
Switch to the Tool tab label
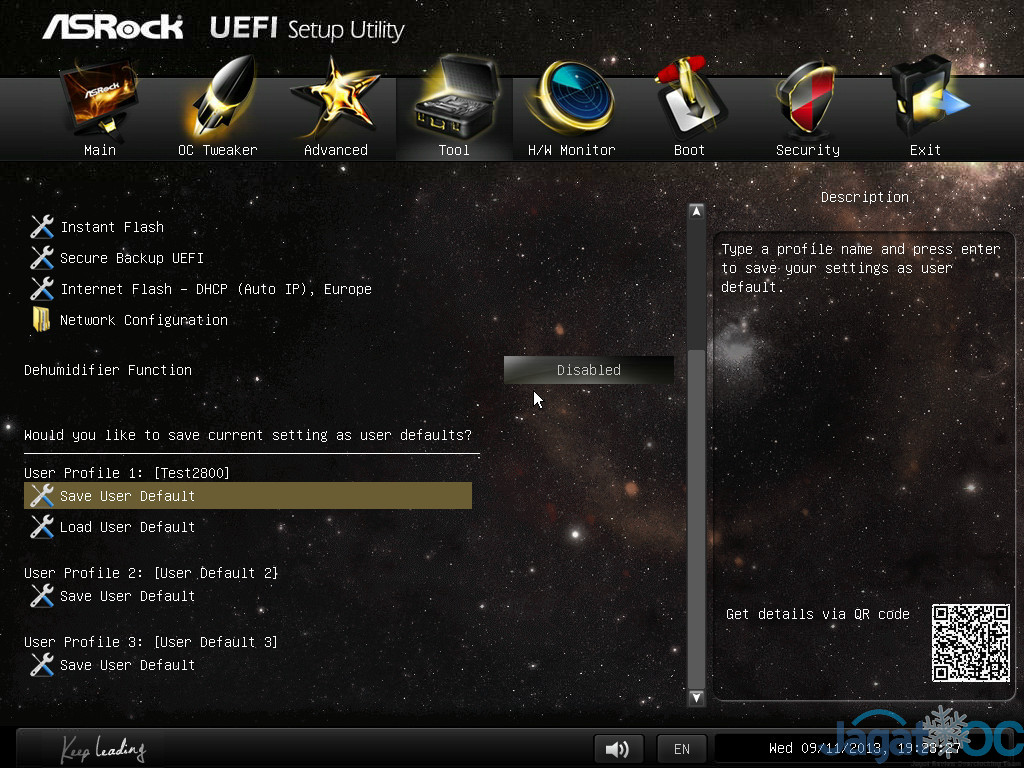click(x=453, y=150)
